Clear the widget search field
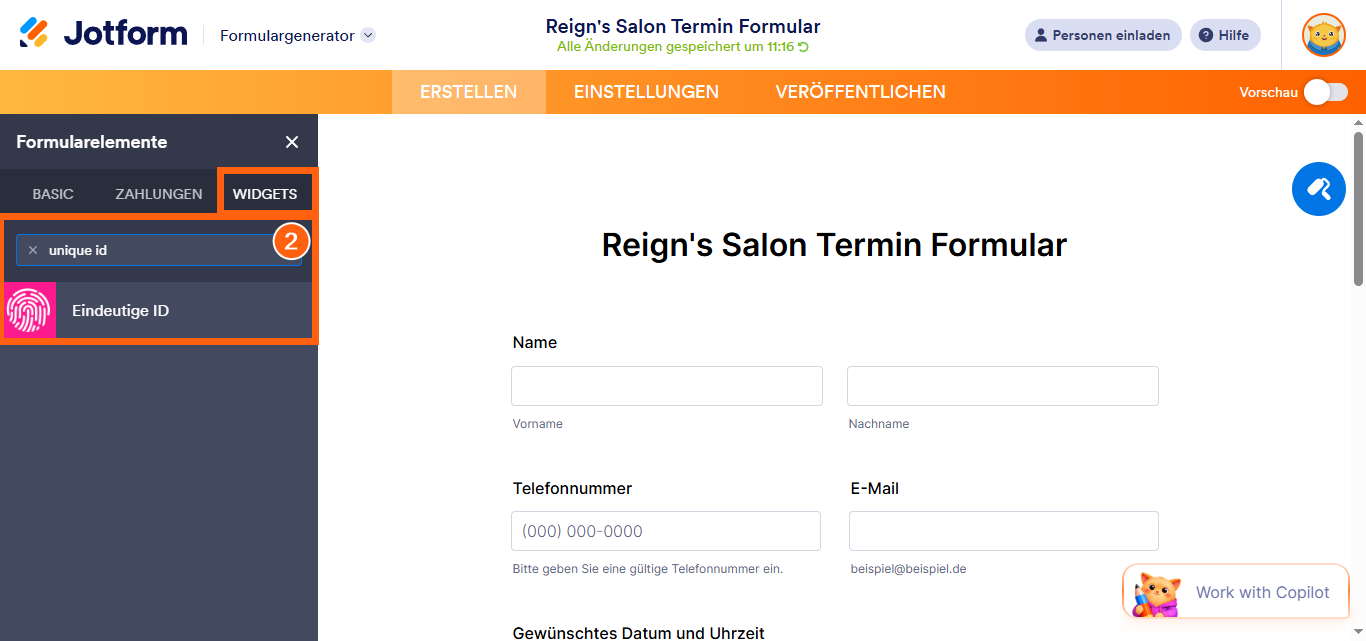The image size is (1366, 641). 33,250
